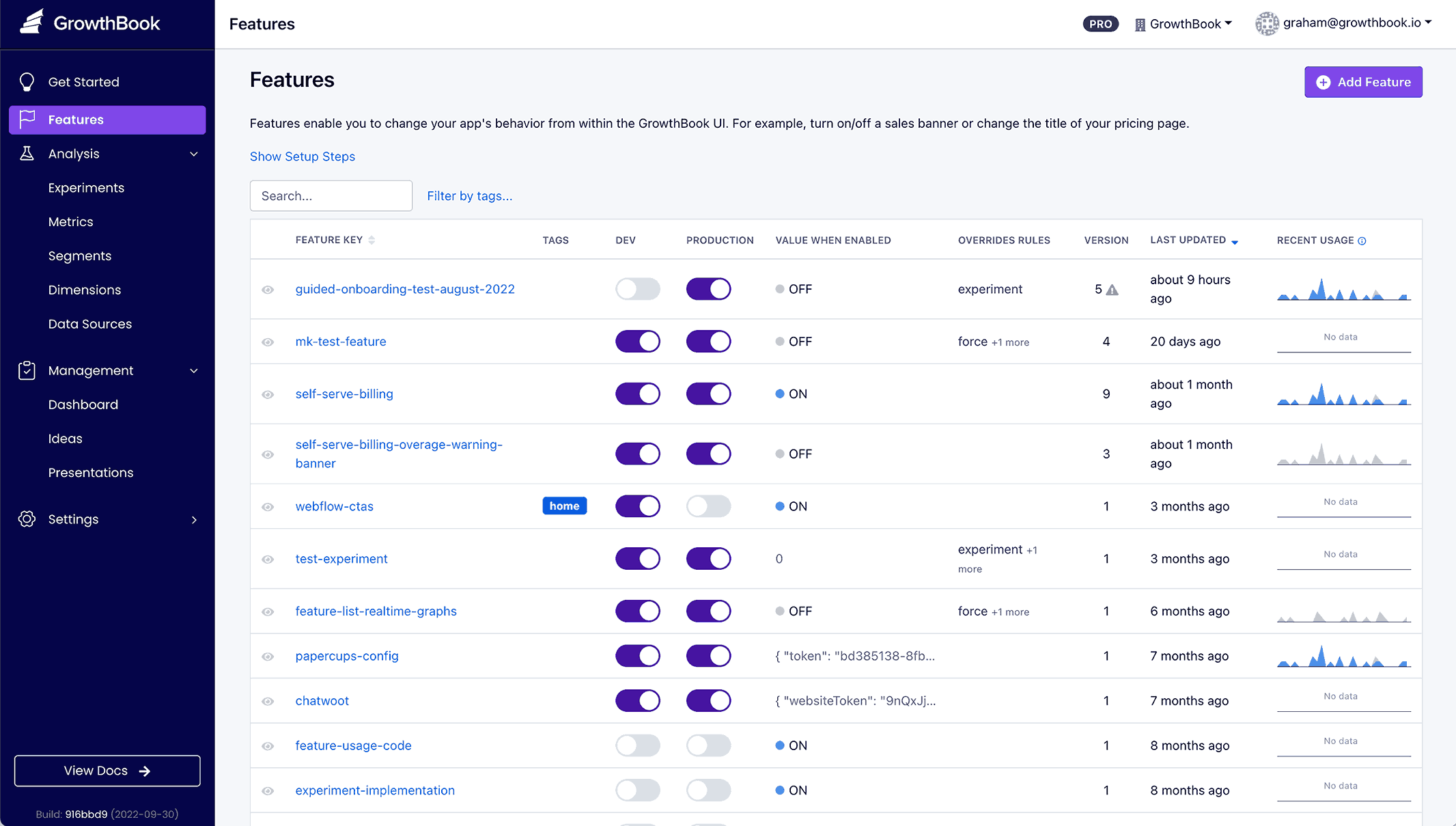Screen dimensions: 1456x826
Task: Open the GrowthBook organization dropdown
Action: 1184,24
